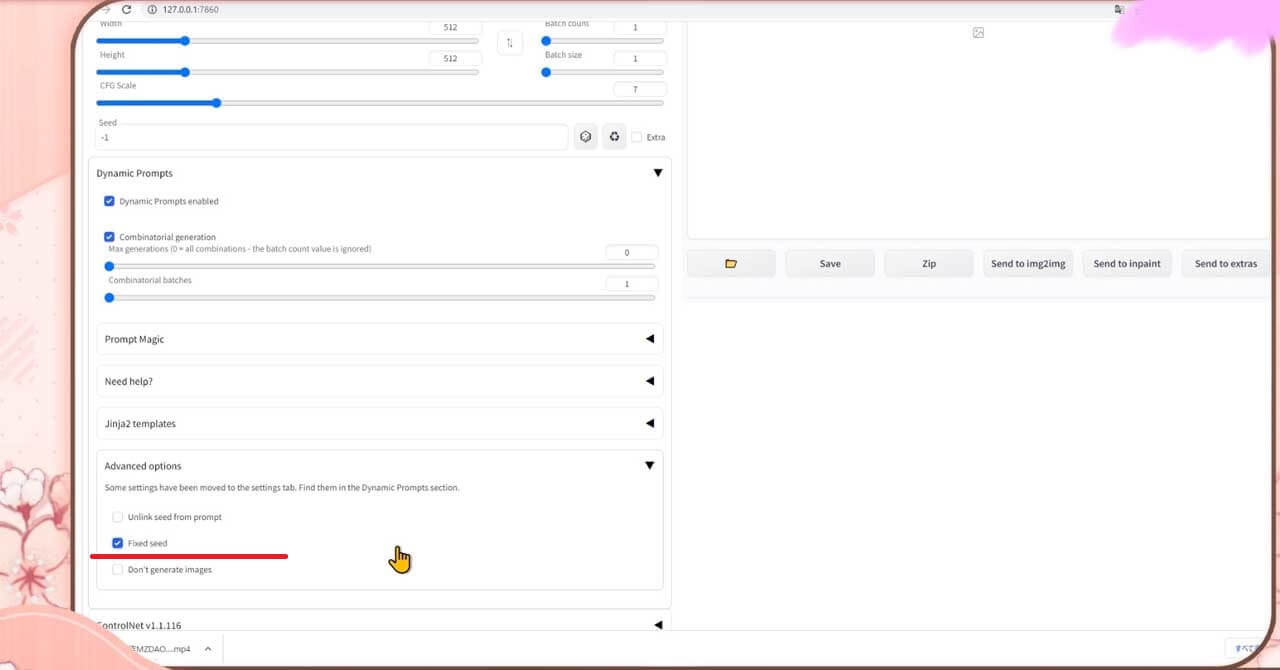Open output folder with folder icon button
The image size is (1280, 670).
(731, 264)
